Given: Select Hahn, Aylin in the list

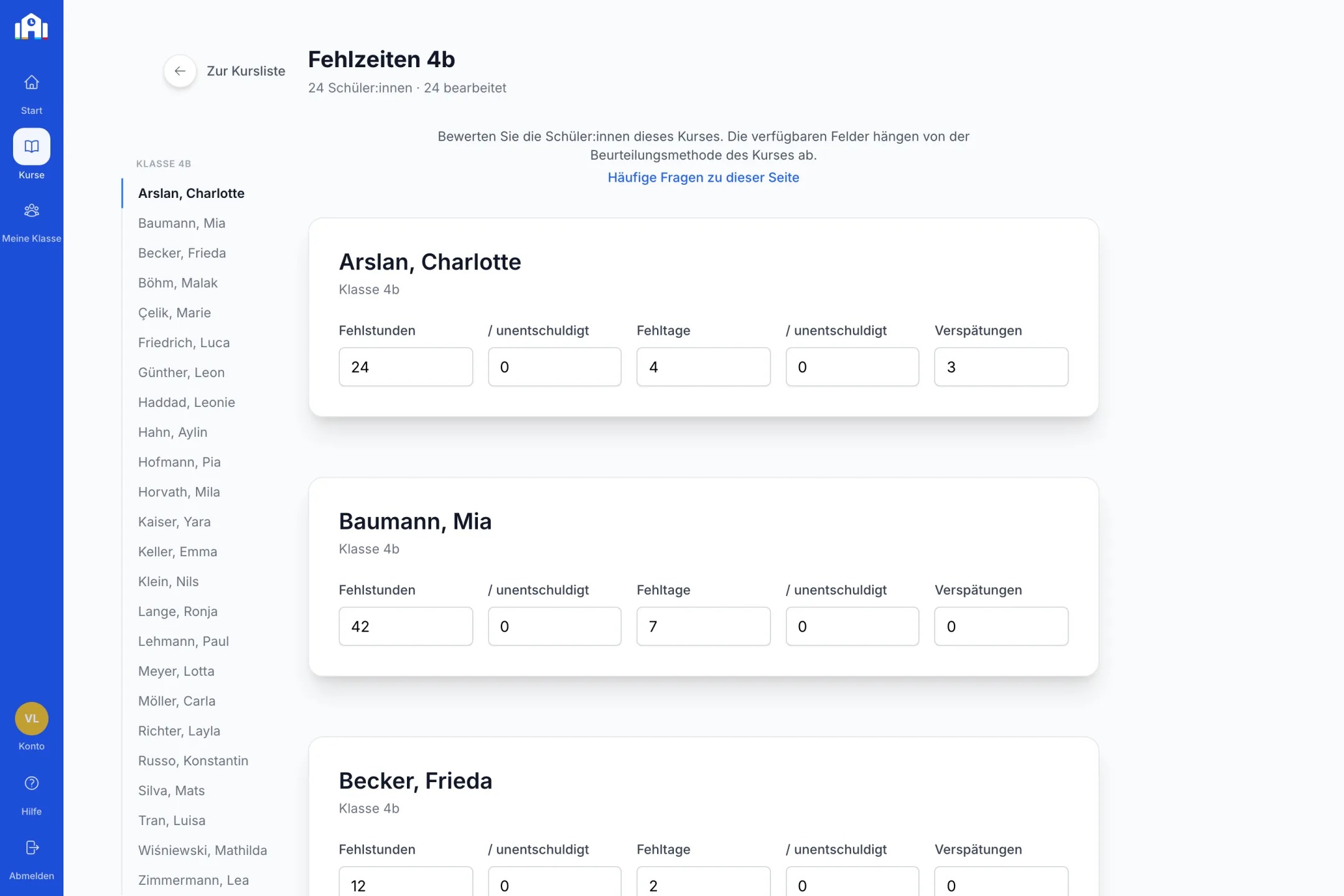Looking at the screenshot, I should tap(172, 432).
